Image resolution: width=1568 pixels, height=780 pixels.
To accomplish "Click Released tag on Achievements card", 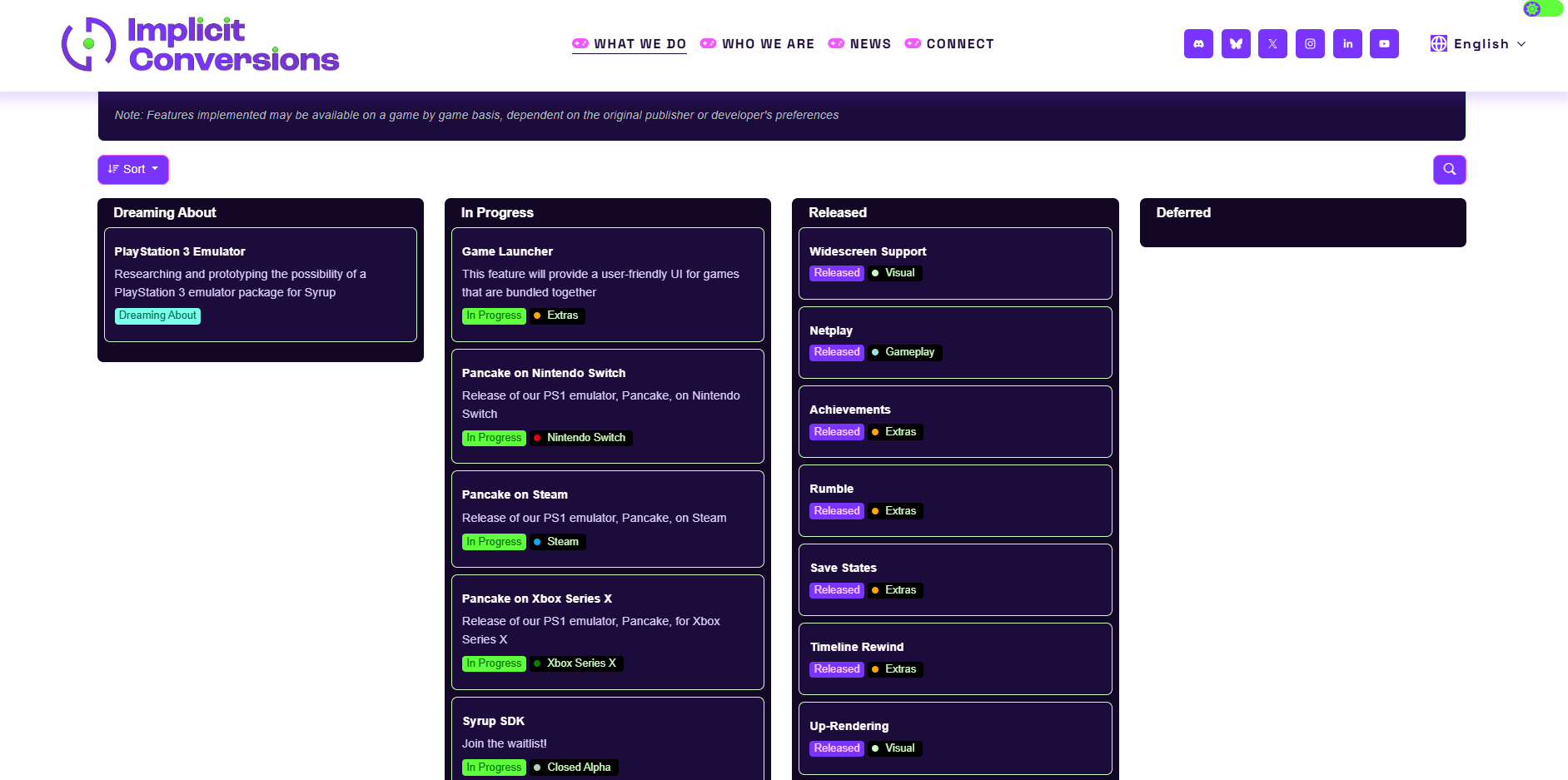I will point(837,432).
